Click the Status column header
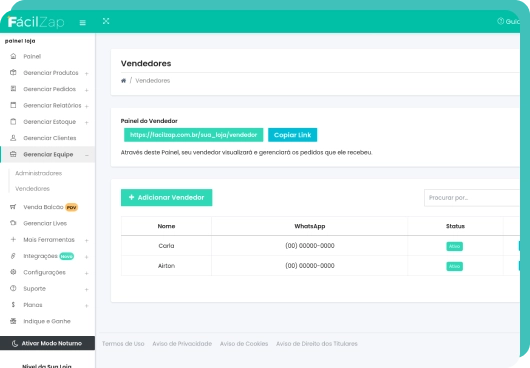The width and height of the screenshot is (530, 368). point(455,226)
